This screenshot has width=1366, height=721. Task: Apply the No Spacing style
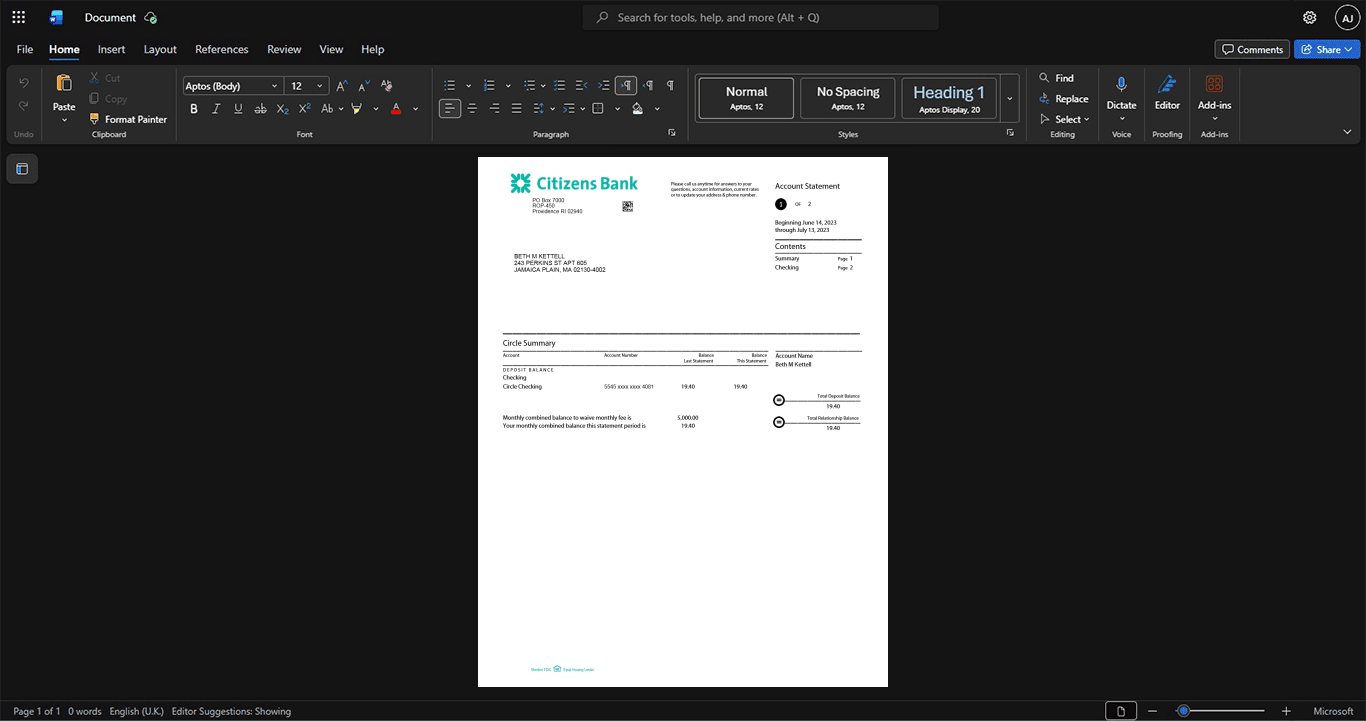click(x=848, y=99)
